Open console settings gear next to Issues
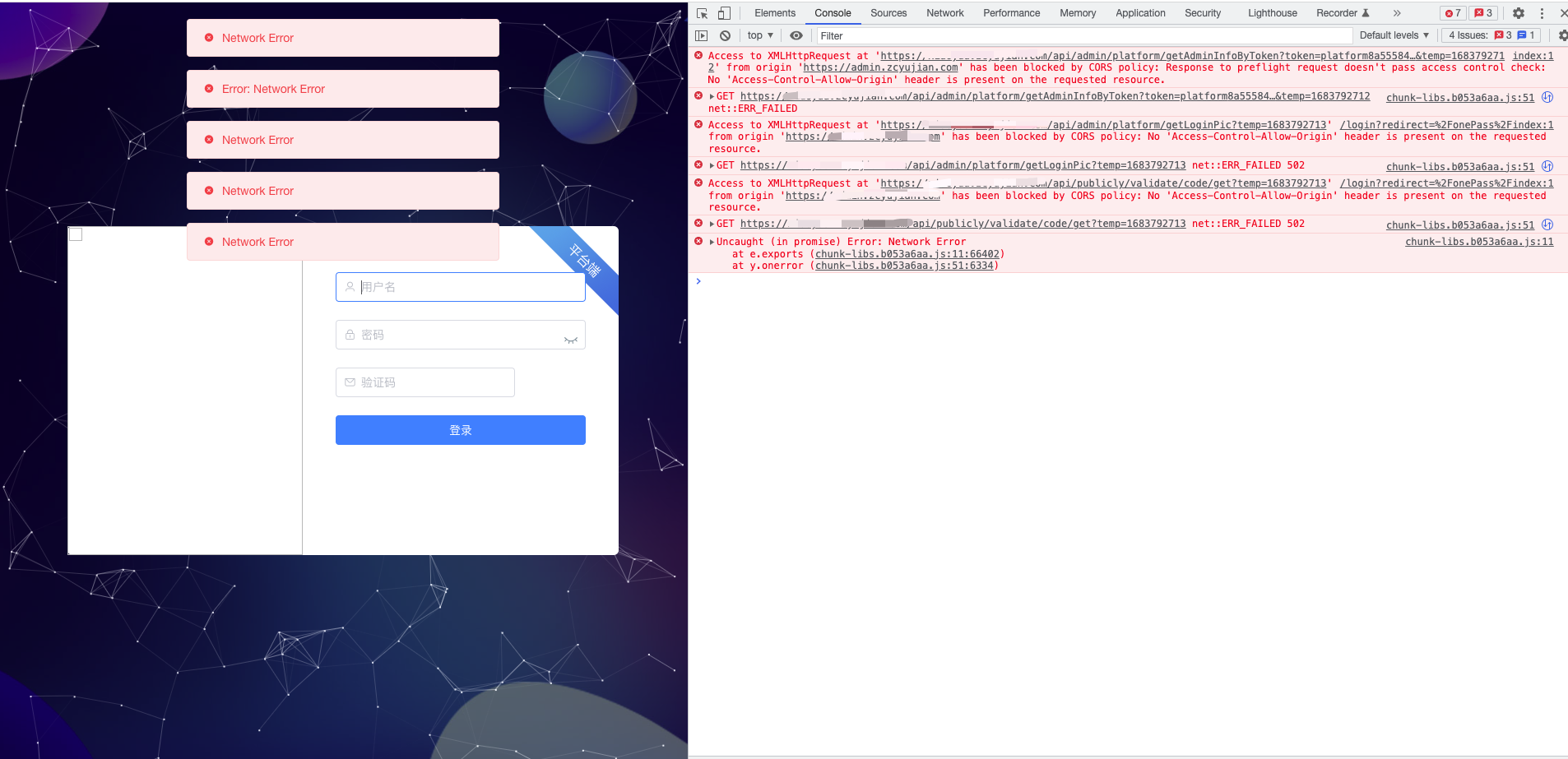This screenshot has height=759, width=1568. tap(1562, 35)
